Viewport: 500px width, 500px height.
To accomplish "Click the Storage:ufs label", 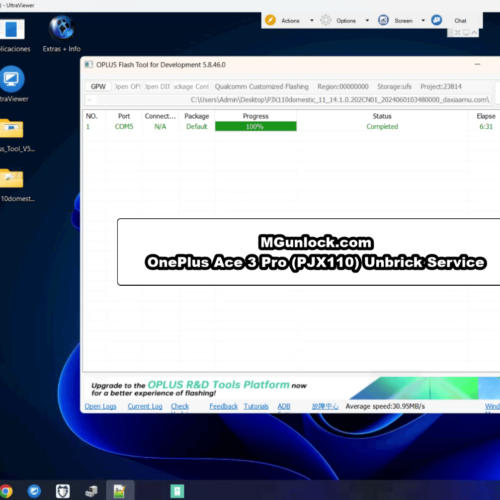I will point(394,87).
